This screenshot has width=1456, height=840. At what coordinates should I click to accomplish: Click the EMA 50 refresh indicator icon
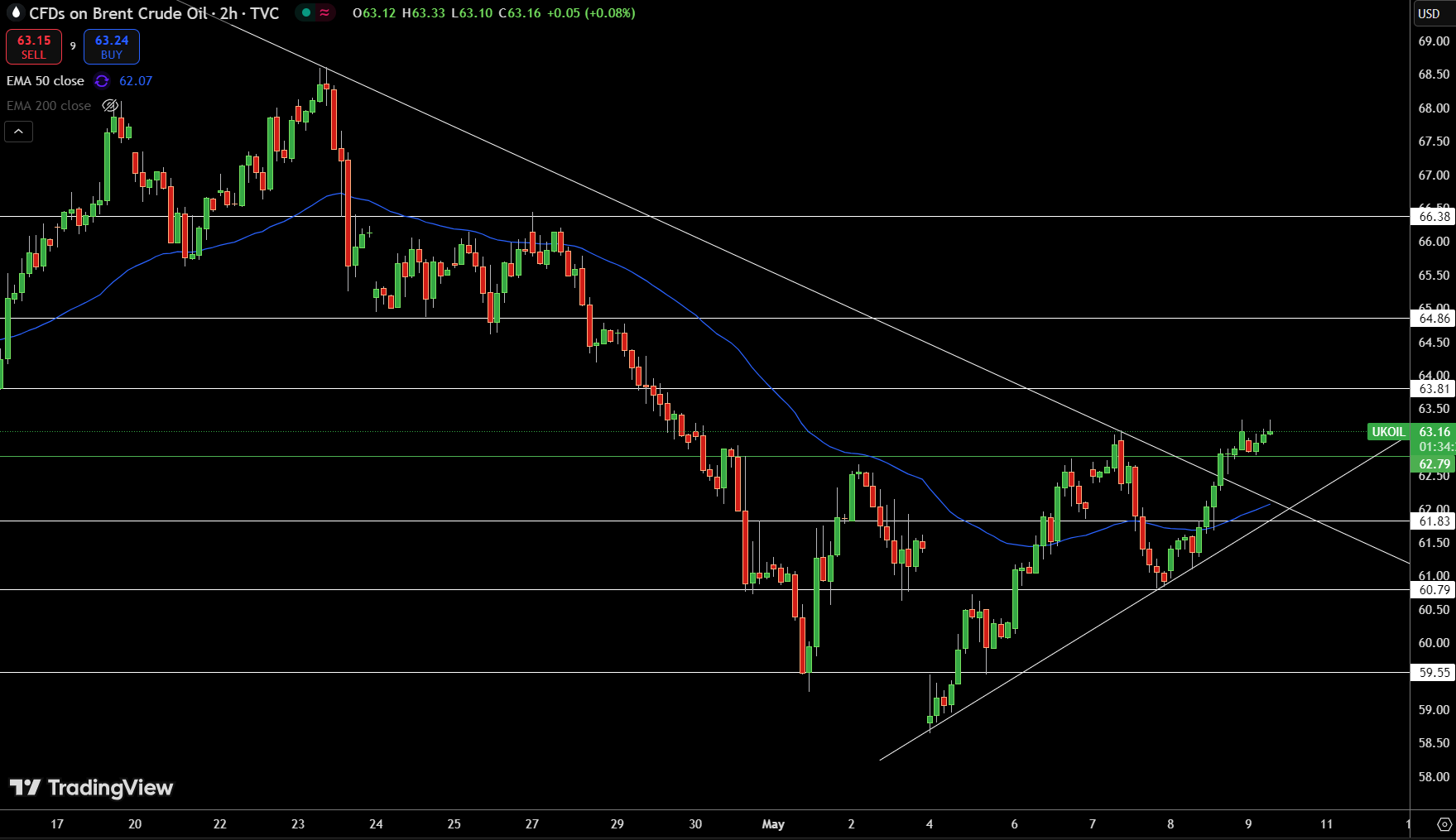(x=102, y=81)
